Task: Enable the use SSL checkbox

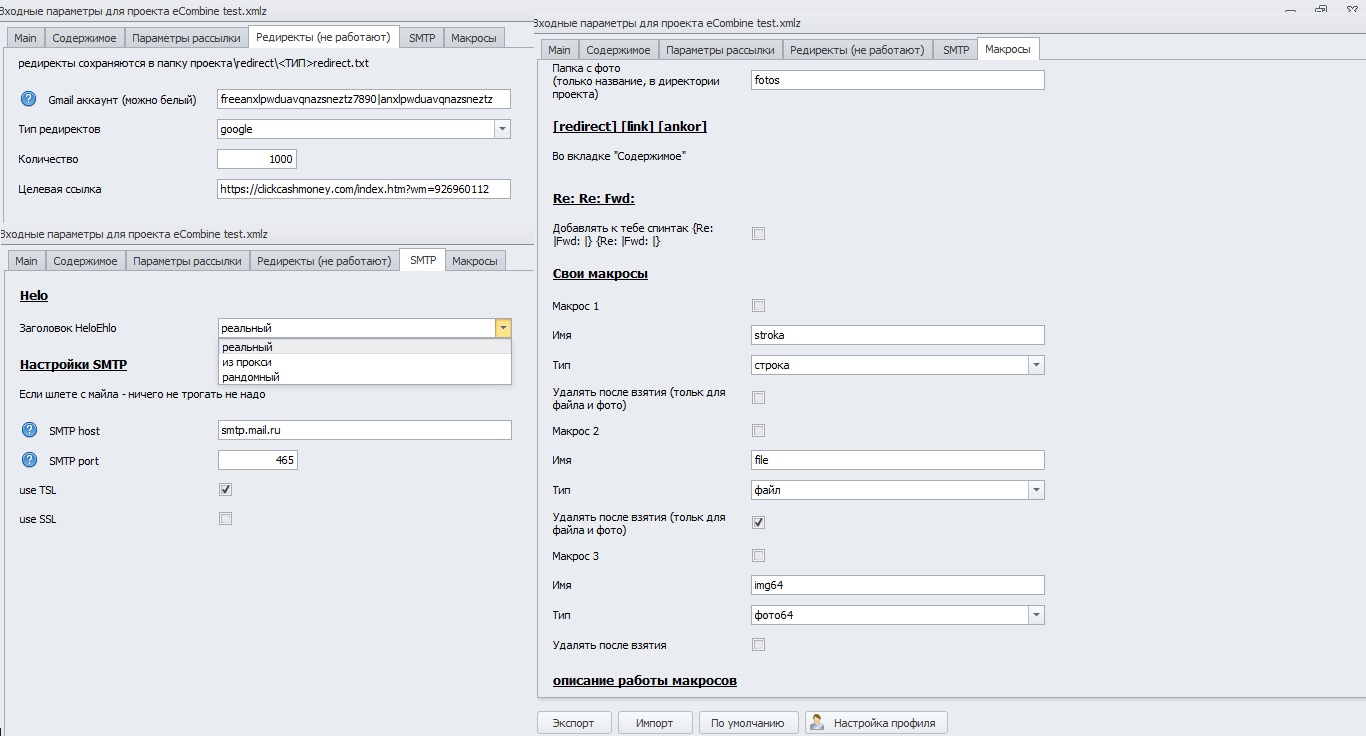Action: pos(225,519)
